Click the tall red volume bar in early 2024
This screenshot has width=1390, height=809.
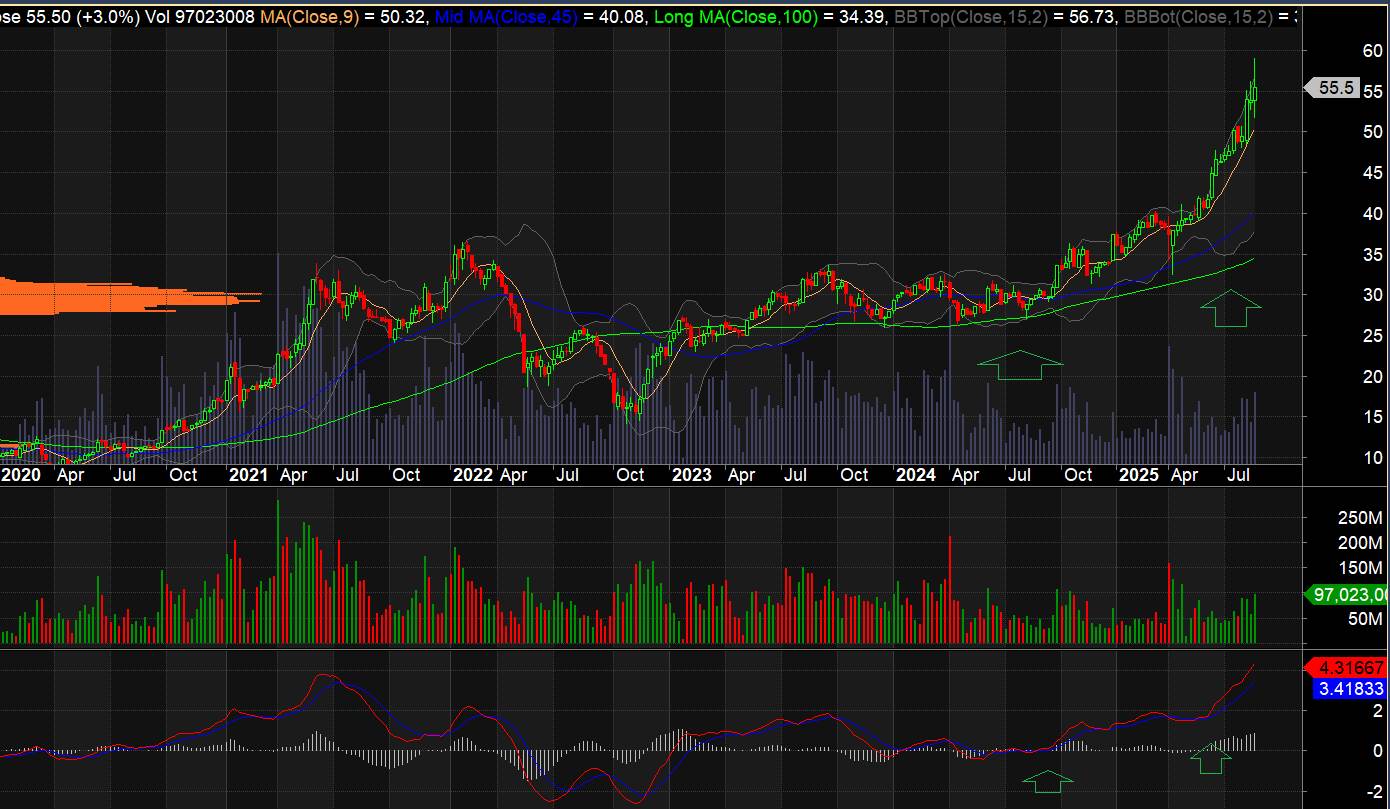949,590
